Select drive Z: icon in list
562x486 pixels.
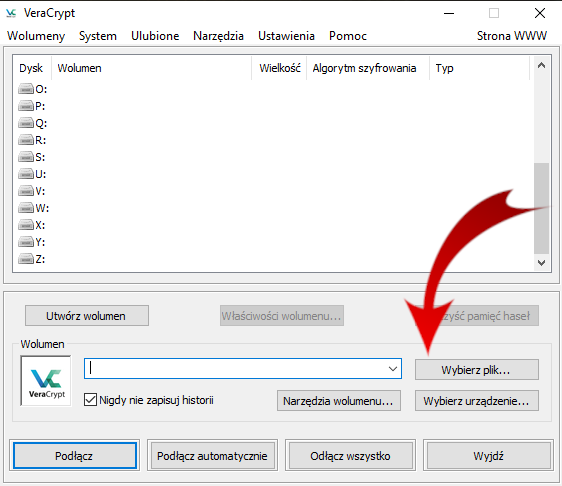[26, 259]
